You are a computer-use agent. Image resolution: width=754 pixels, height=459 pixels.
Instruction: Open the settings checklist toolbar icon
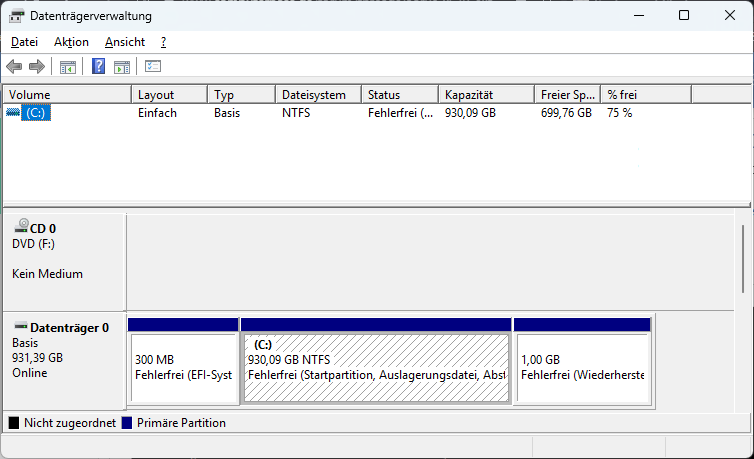(x=153, y=66)
